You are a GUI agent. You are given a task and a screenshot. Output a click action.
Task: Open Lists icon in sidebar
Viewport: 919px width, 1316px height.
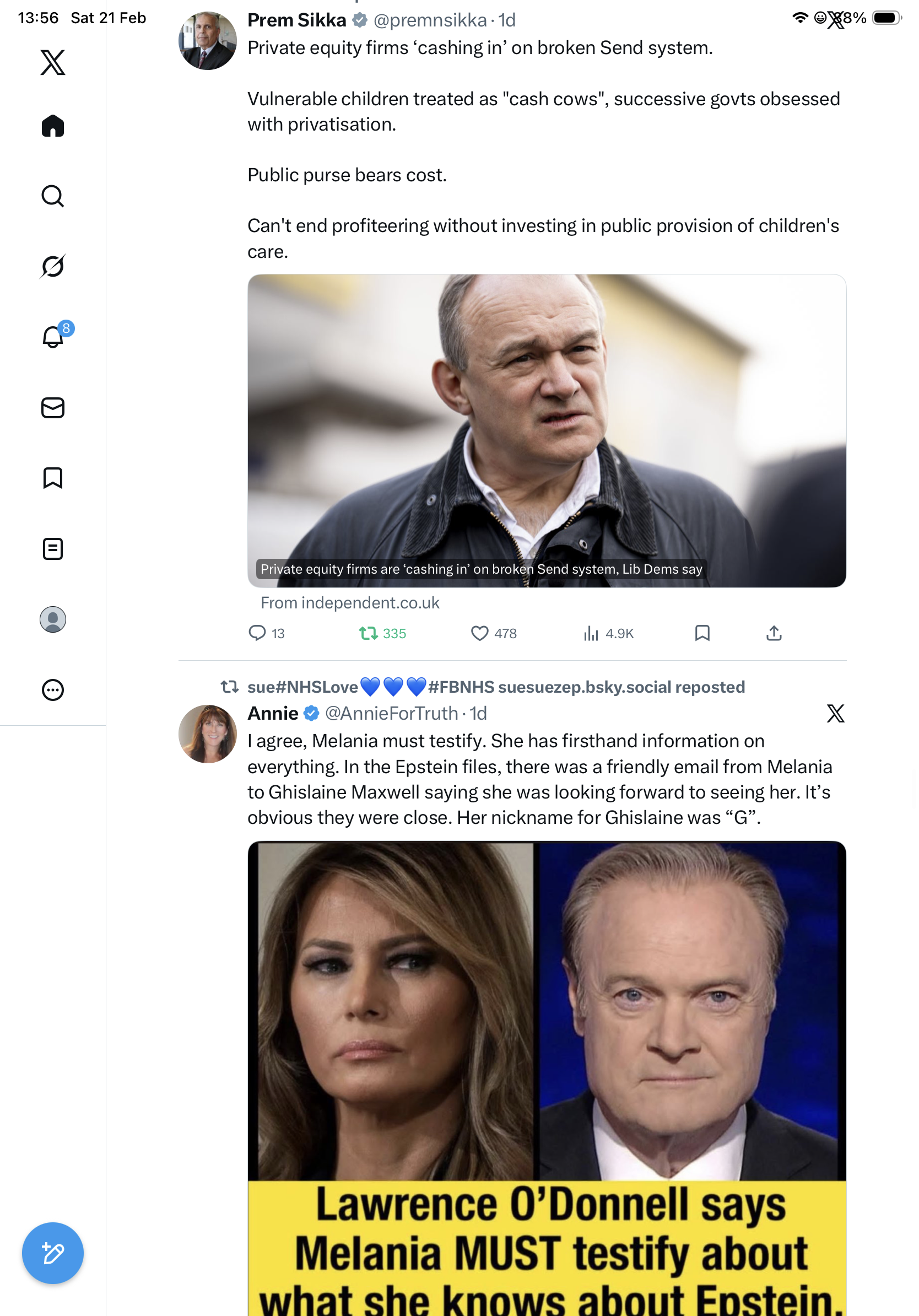(x=53, y=548)
